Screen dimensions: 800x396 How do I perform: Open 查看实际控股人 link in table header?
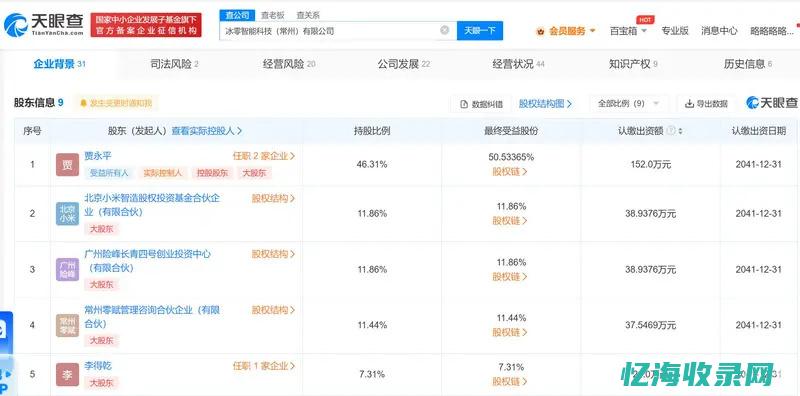tap(207, 131)
